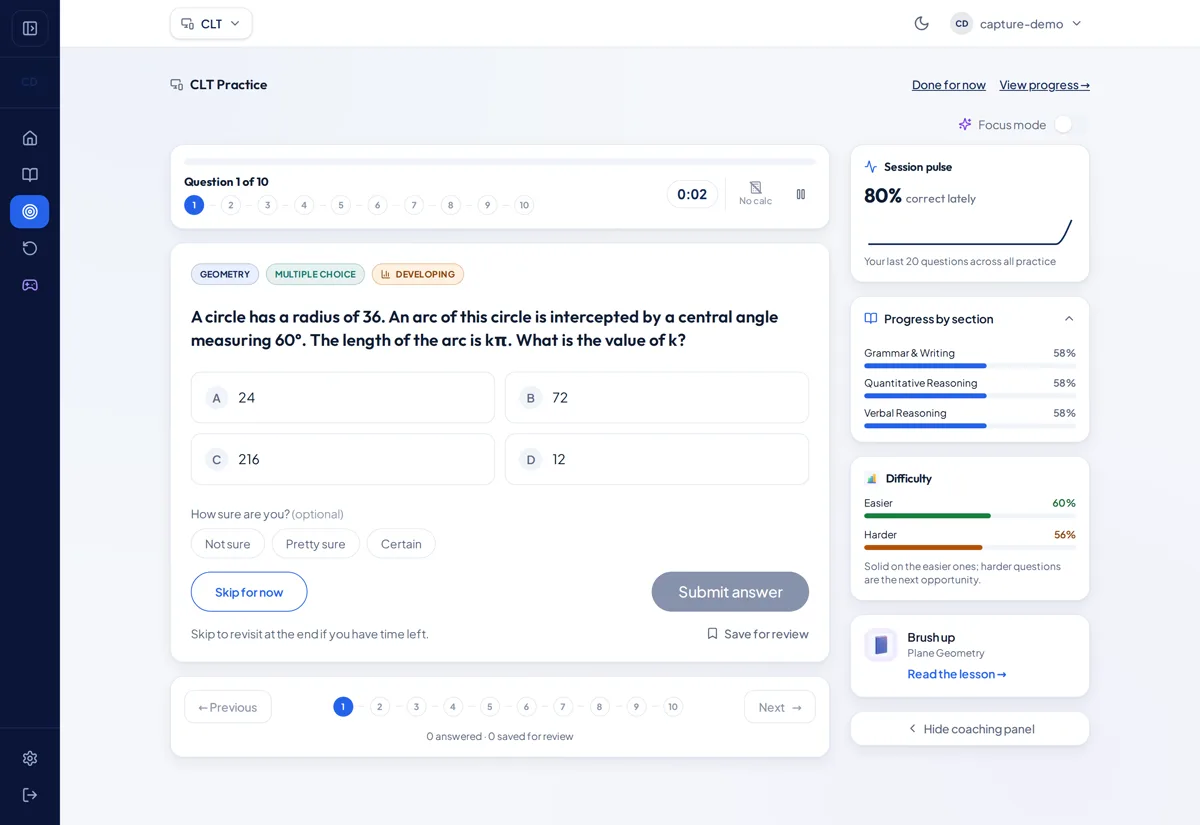Go to question 7 in bottom pagination
1200x825 pixels.
(x=563, y=707)
